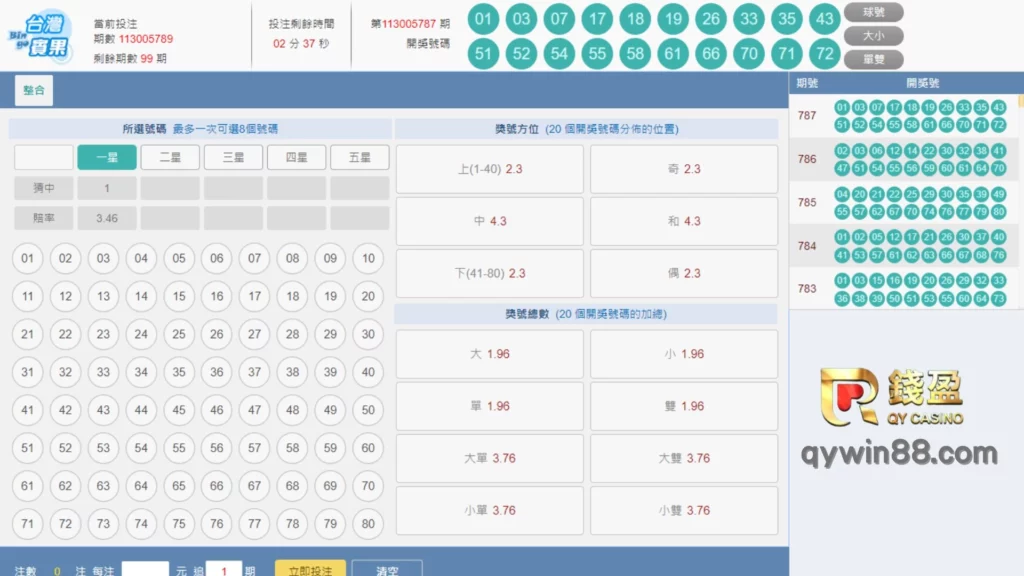
Task: Click drawn ball 26 in the header results
Action: 710,18
